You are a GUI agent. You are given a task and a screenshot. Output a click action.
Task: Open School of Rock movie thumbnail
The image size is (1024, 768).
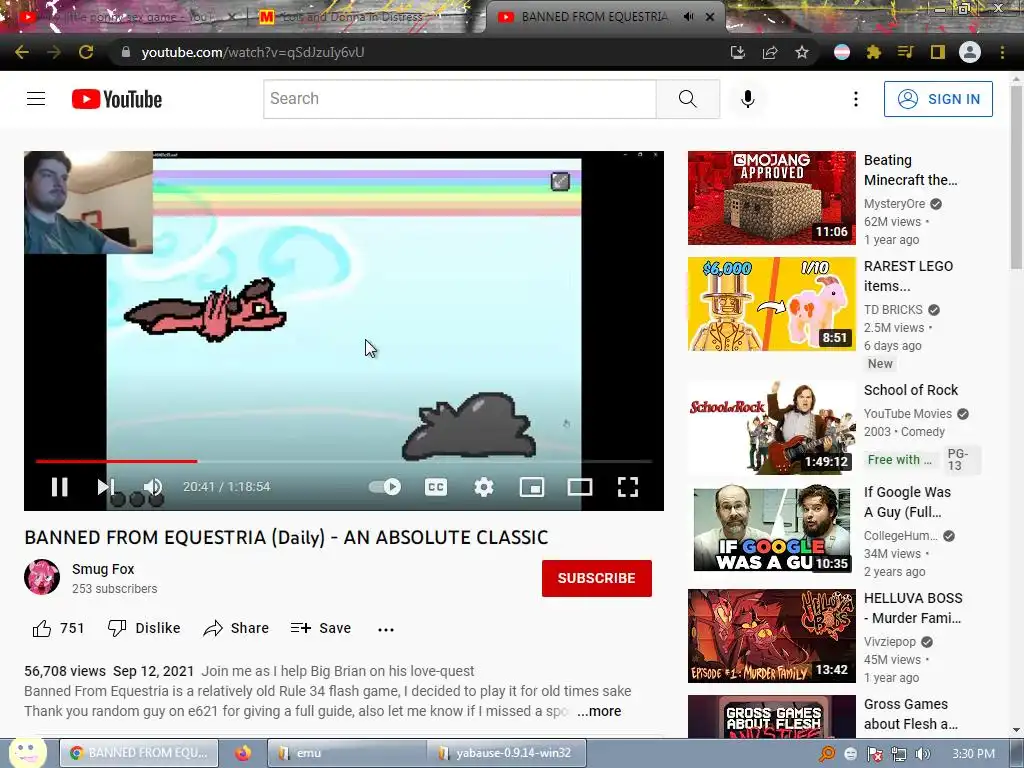(x=771, y=428)
